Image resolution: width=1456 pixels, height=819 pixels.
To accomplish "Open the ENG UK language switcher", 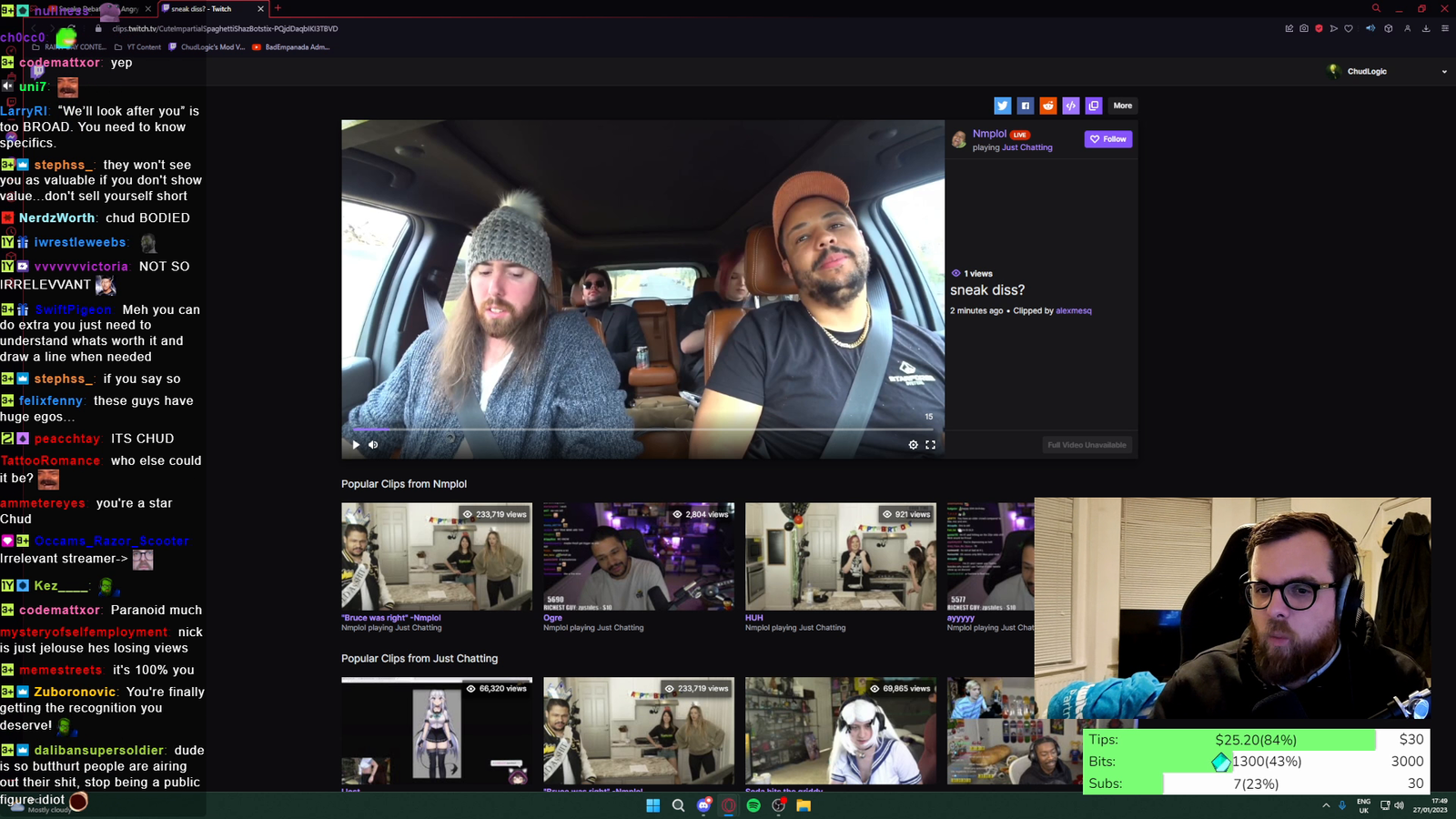I will [x=1363, y=805].
